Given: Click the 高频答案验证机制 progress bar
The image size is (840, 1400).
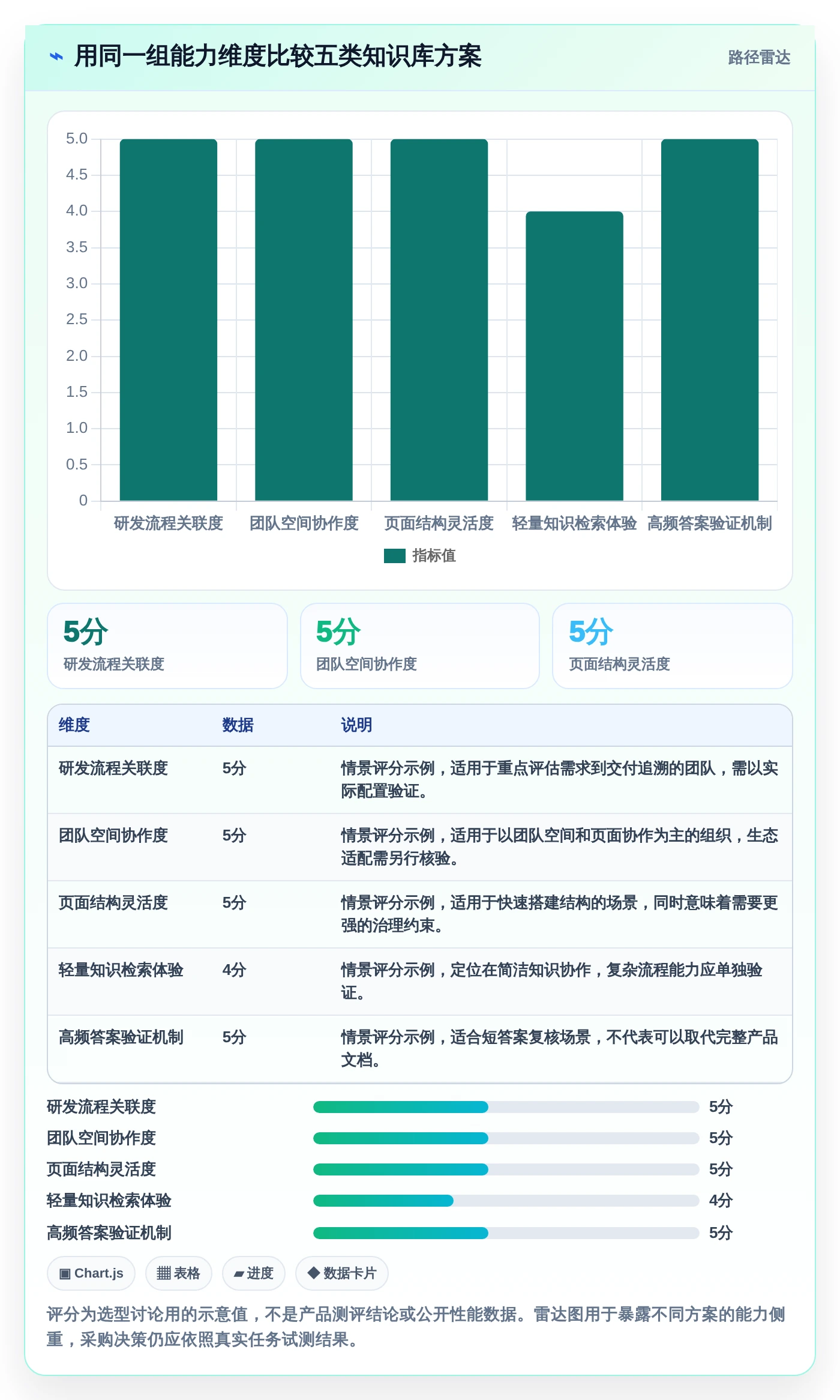Looking at the screenshot, I should click(506, 1233).
